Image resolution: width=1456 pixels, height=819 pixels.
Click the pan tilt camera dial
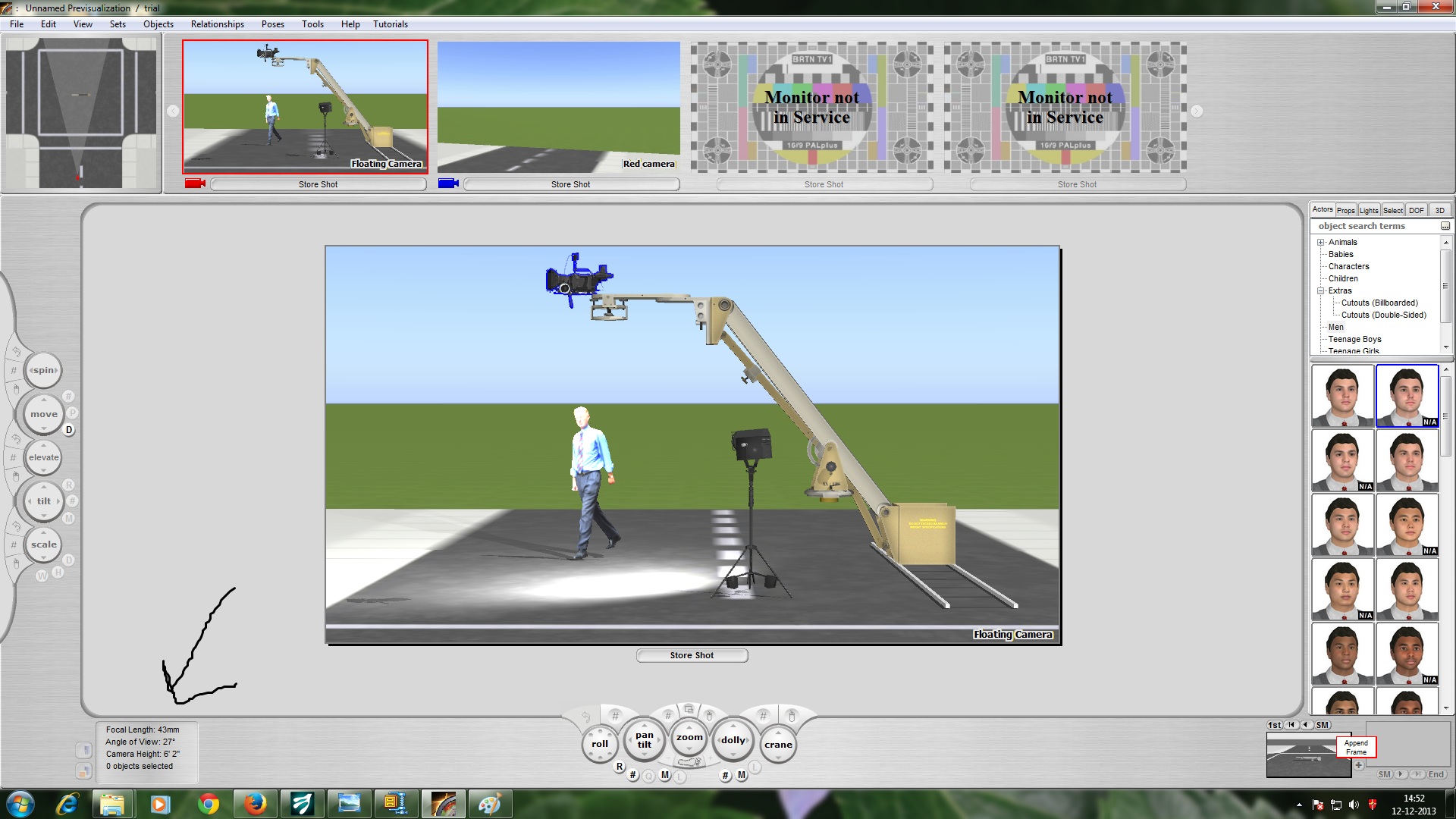(x=644, y=740)
